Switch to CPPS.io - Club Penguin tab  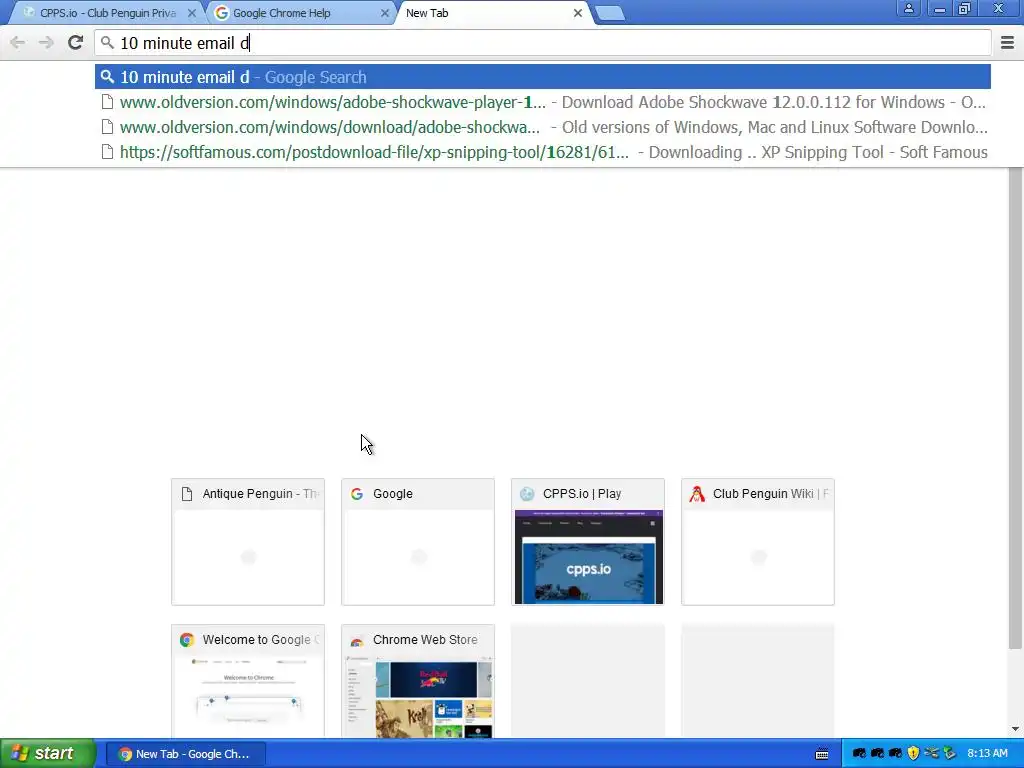tap(108, 13)
